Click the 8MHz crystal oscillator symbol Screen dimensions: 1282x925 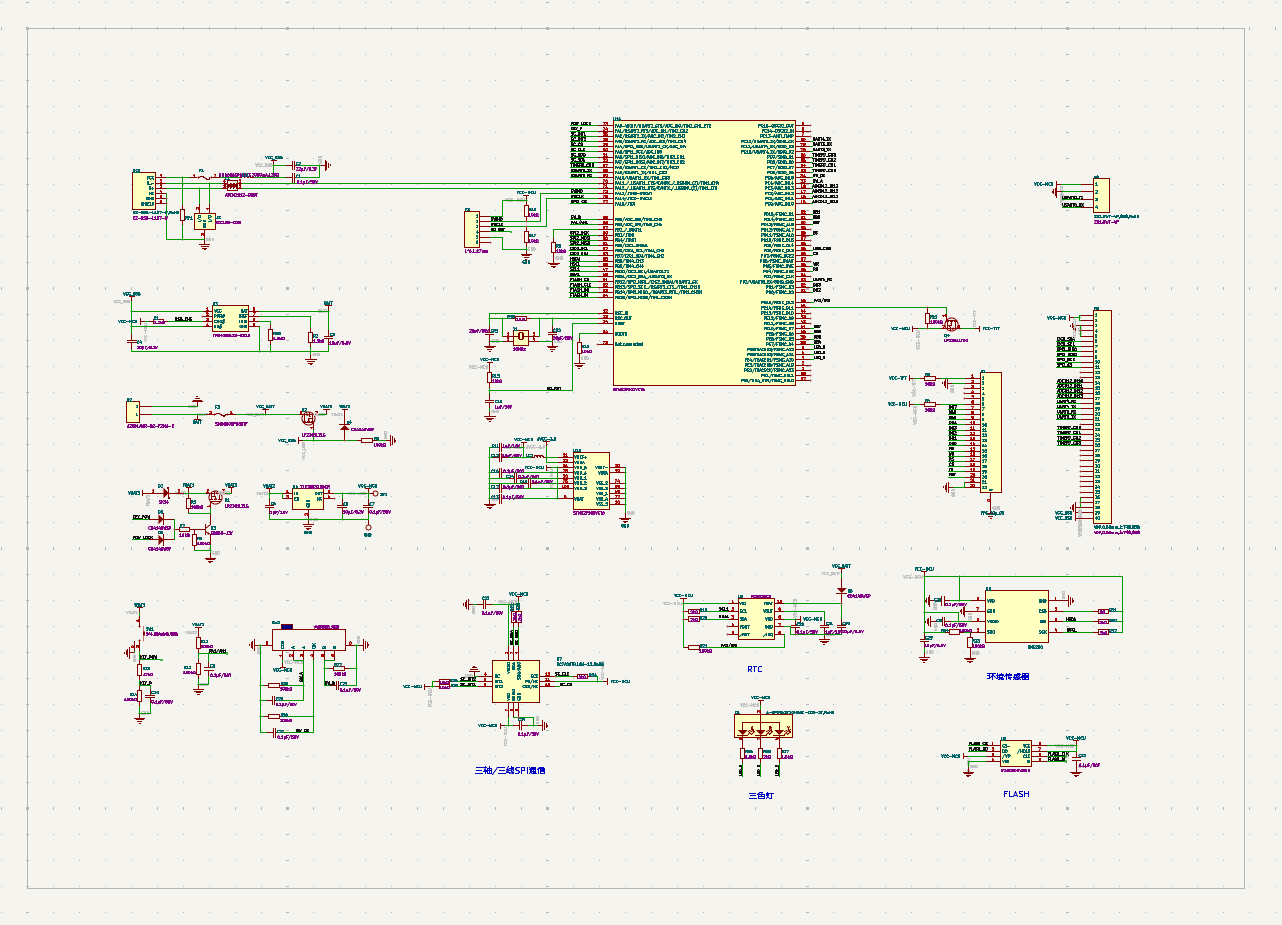(x=519, y=335)
